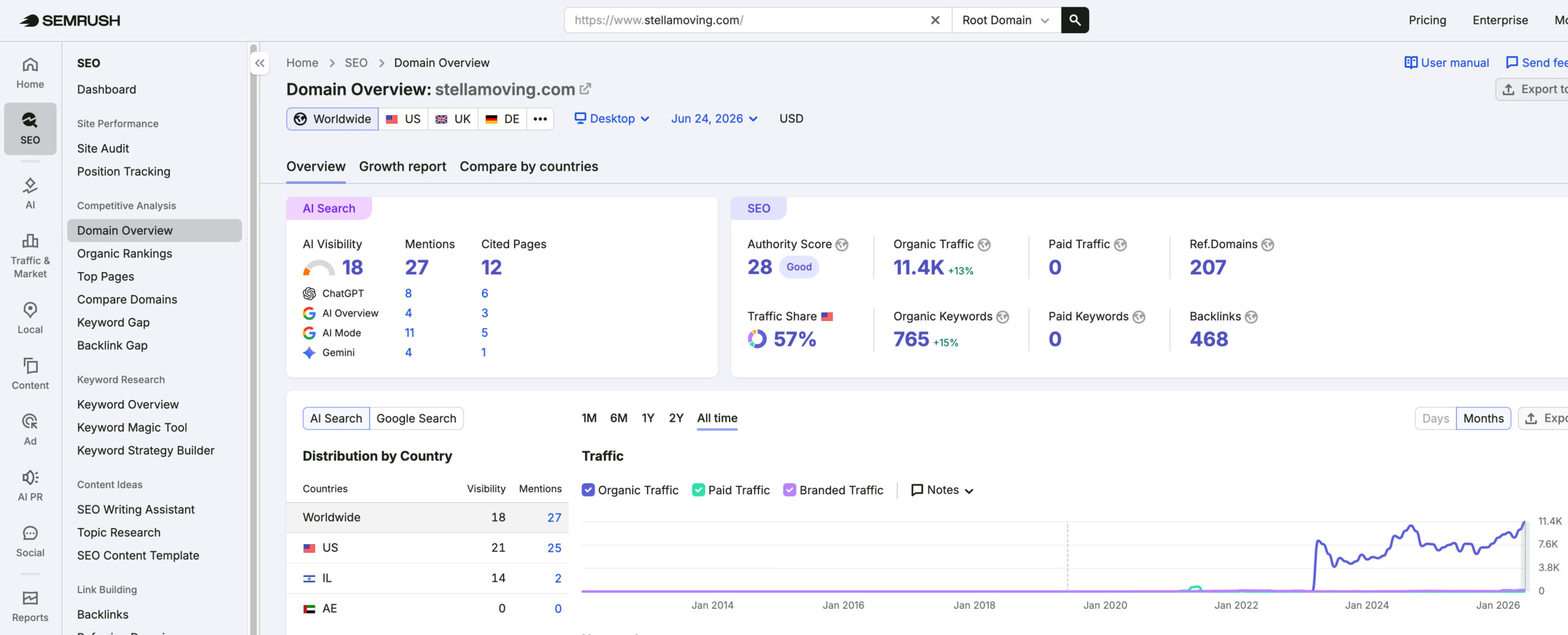
Task: Open the Content sidebar icon
Action: [30, 374]
